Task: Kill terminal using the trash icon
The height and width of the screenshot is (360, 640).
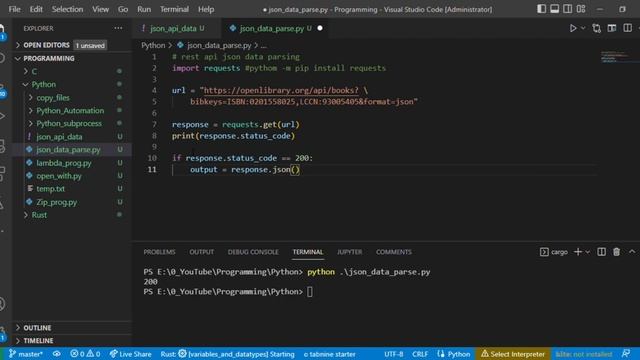Action: click(616, 252)
